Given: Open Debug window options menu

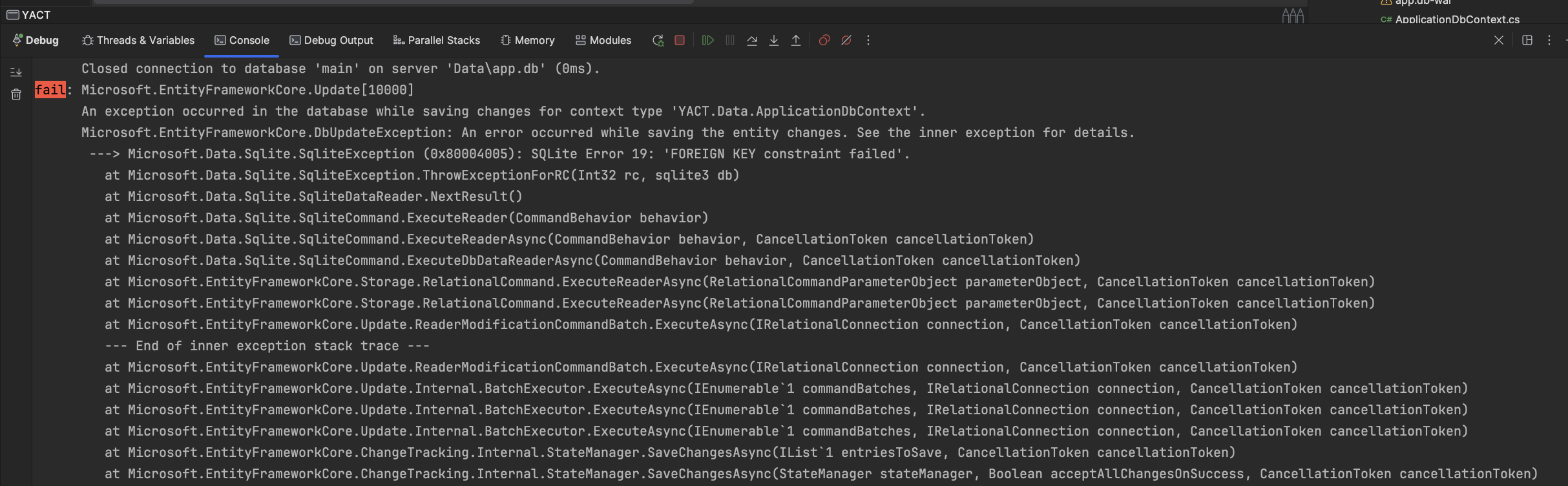Looking at the screenshot, I should click(x=1549, y=40).
